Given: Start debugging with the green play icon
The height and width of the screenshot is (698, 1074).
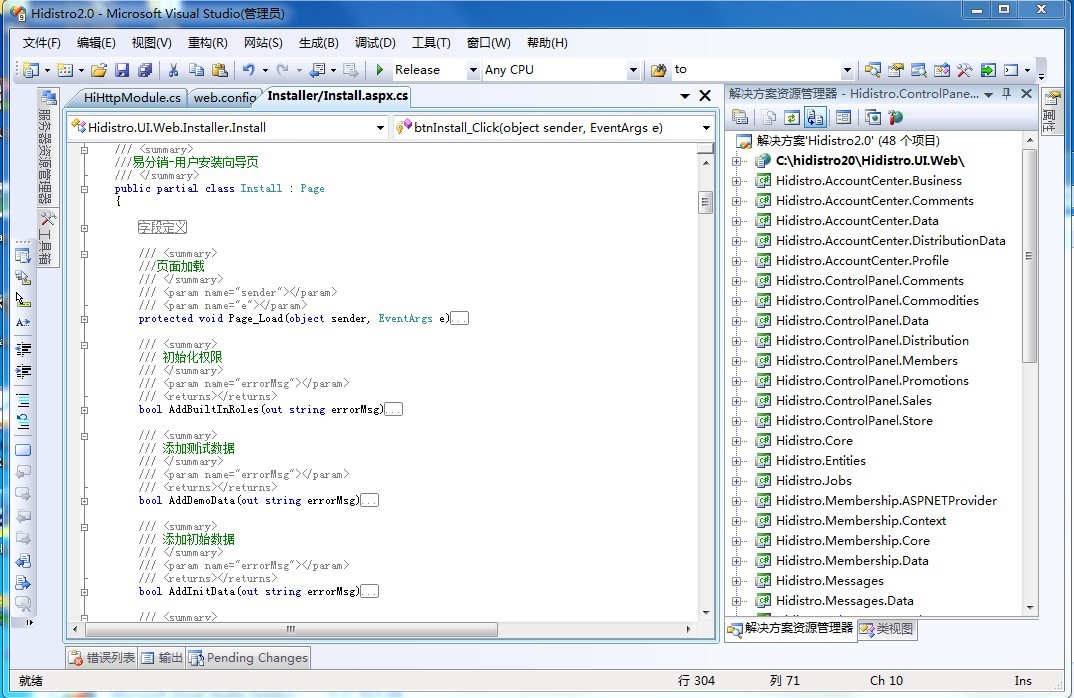Looking at the screenshot, I should 379,70.
